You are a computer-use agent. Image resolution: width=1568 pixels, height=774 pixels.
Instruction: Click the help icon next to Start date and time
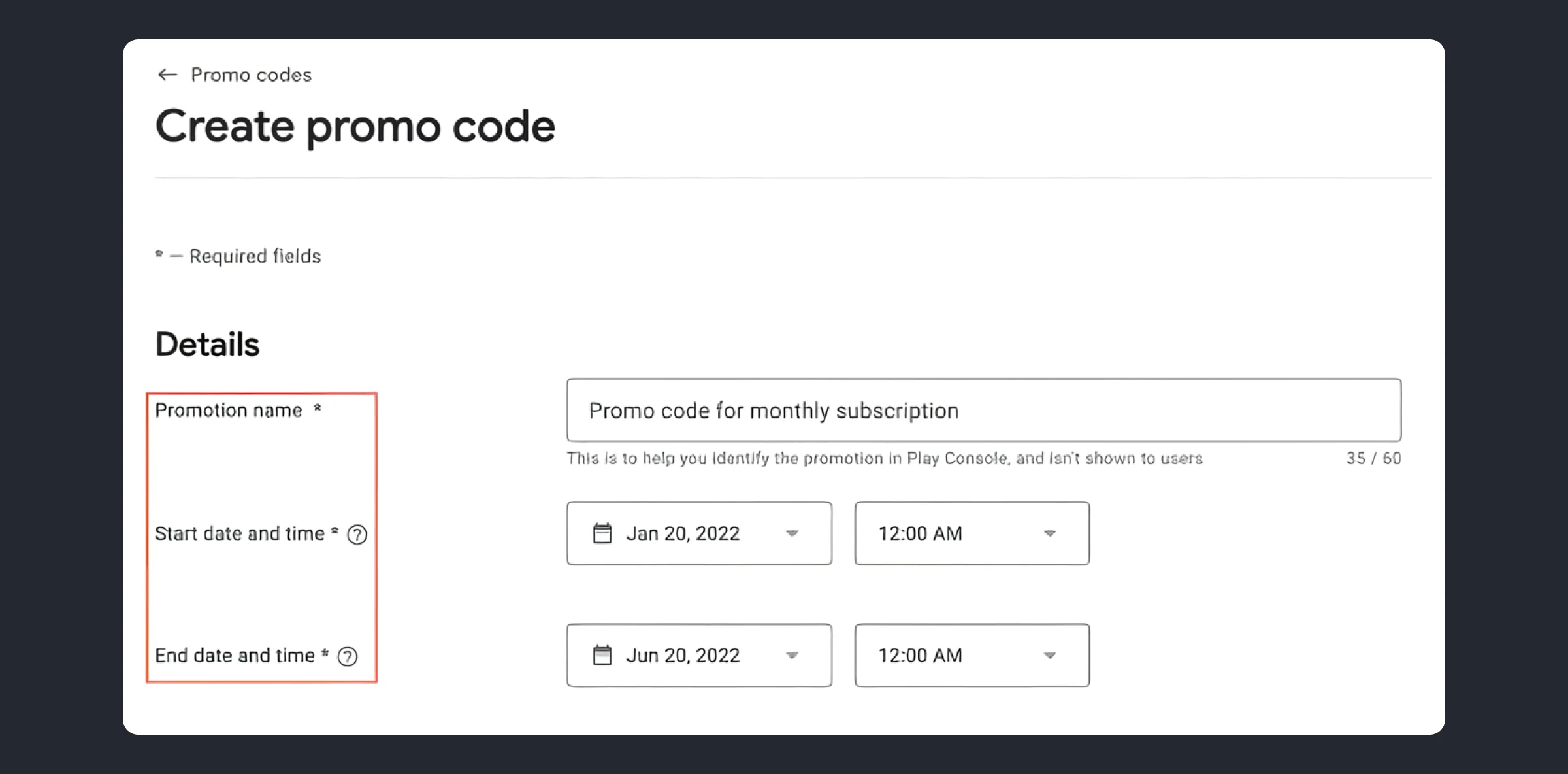point(358,535)
